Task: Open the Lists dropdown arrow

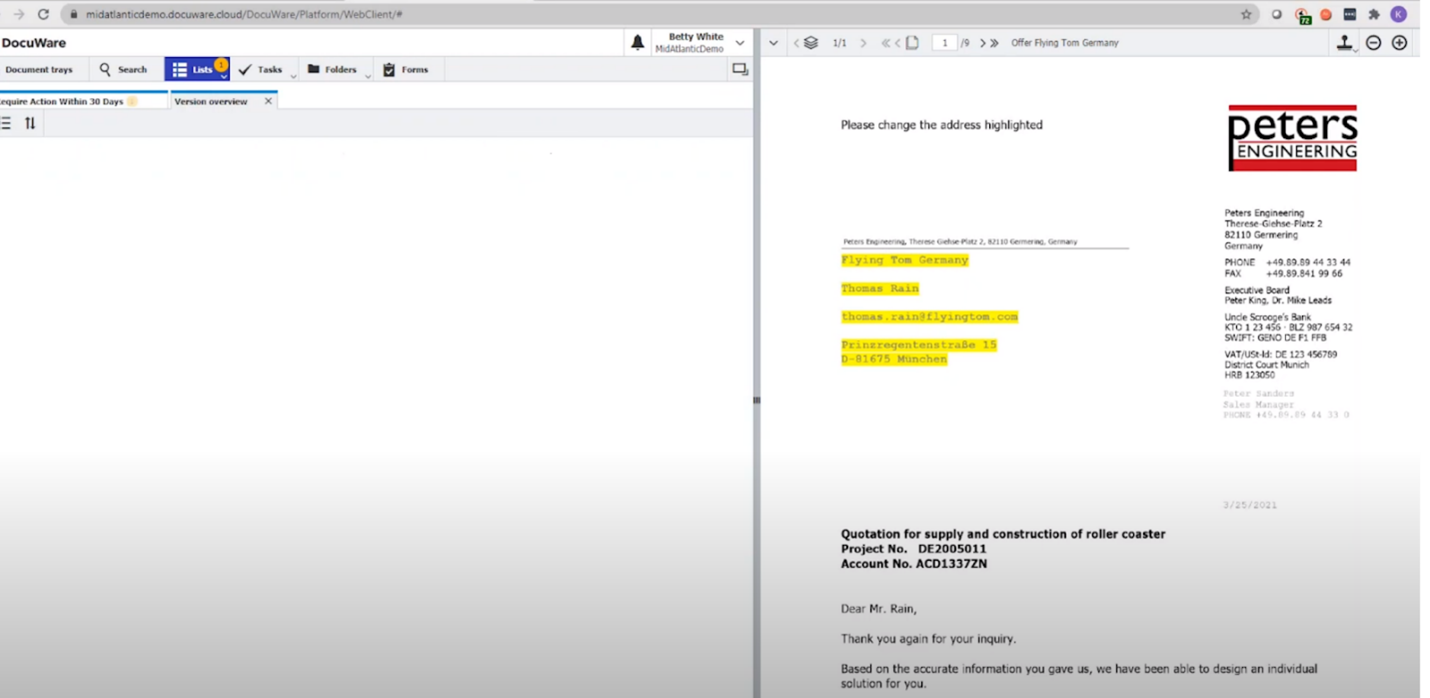Action: point(222,76)
